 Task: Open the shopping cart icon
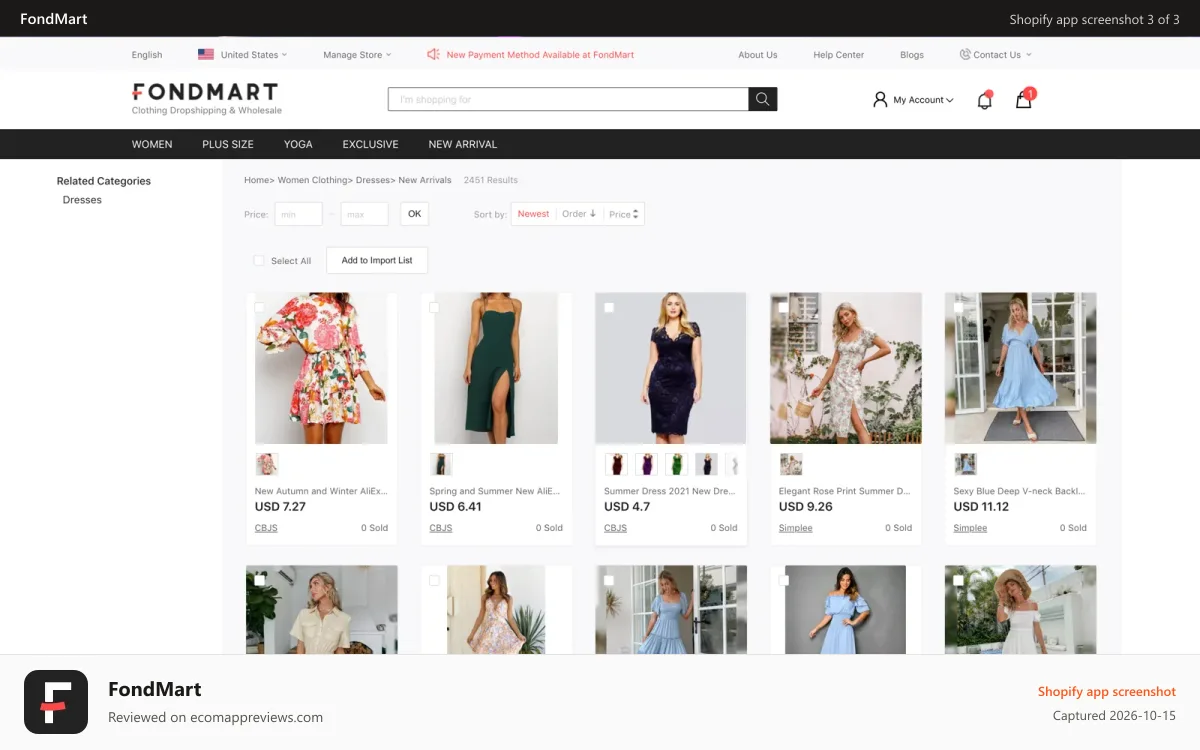(x=1024, y=99)
